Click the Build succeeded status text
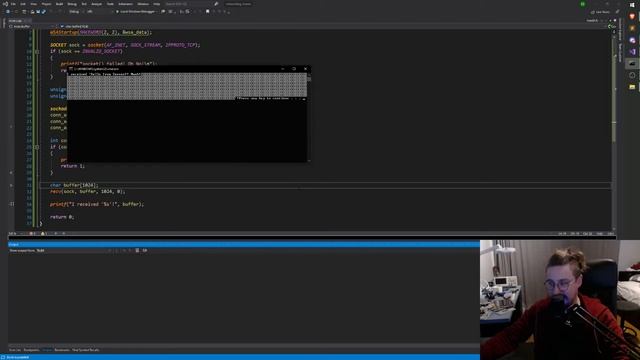This screenshot has height=360, width=640. pos(18,358)
